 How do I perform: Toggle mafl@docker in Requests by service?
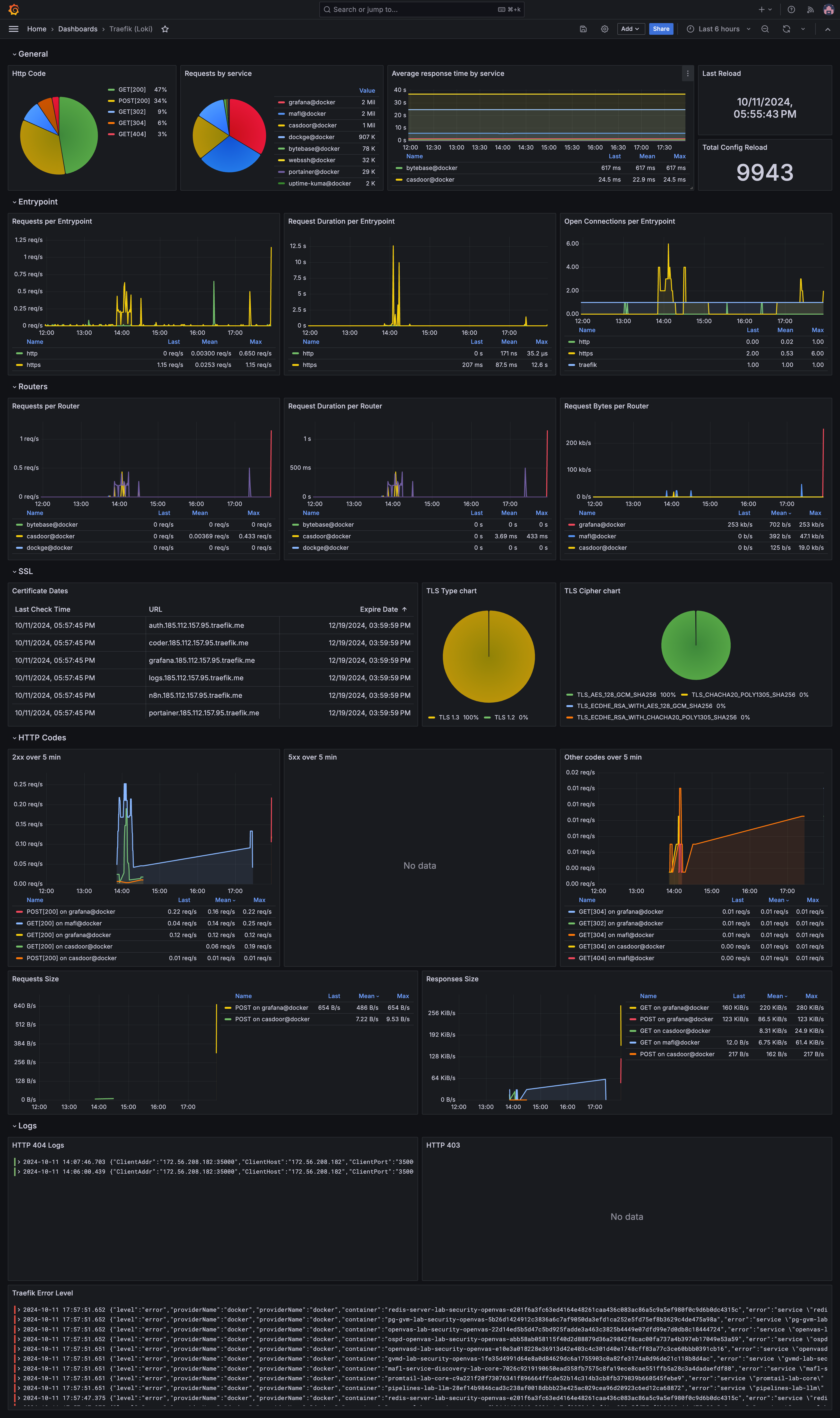pyautogui.click(x=307, y=114)
